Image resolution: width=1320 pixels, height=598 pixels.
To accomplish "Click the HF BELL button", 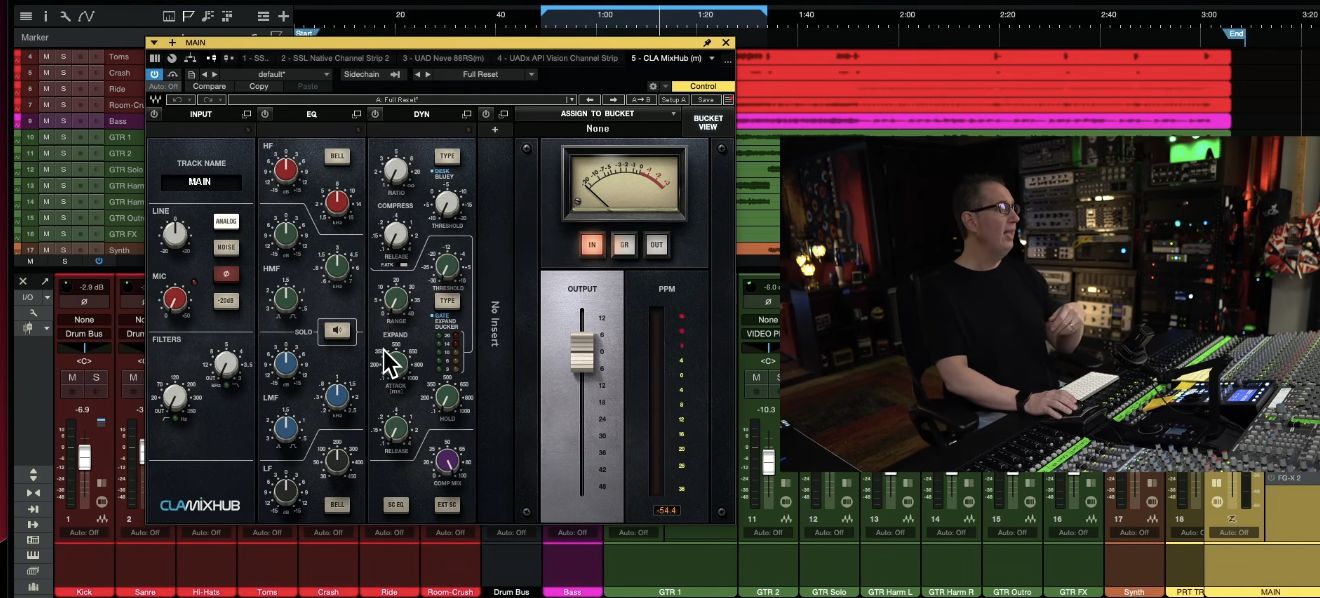I will (338, 156).
